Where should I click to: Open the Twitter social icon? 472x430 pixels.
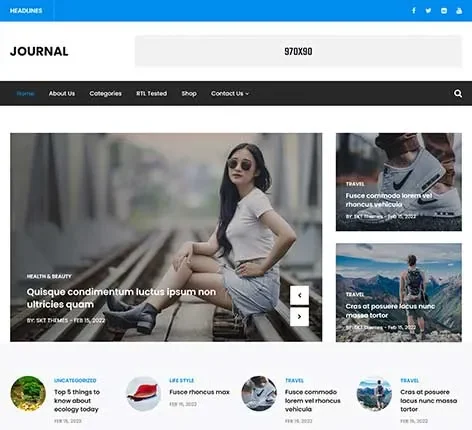[x=428, y=11]
